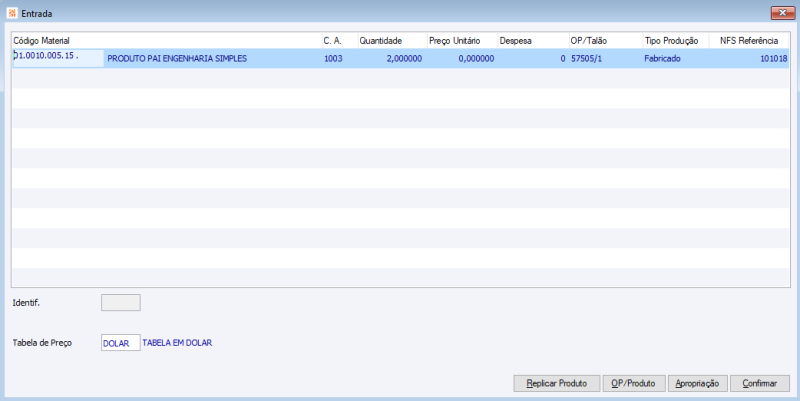The width and height of the screenshot is (800, 401).
Task: Select the PRODUTO PAI ENGENHARIA SIMPLES cell
Action: 213,59
